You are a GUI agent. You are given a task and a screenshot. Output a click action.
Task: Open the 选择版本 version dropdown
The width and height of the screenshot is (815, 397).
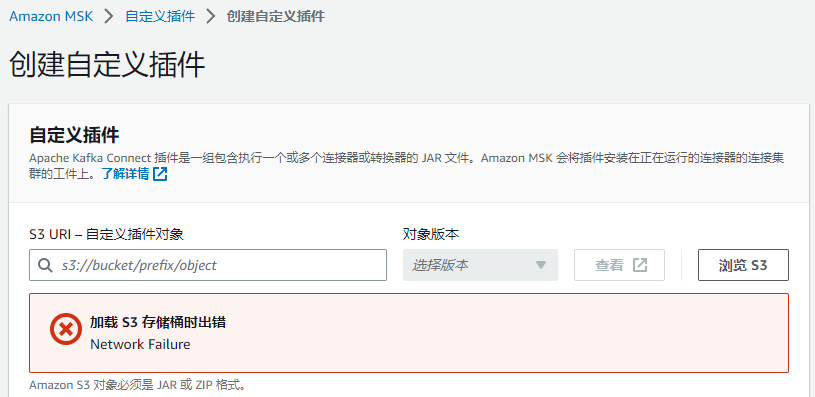click(x=480, y=265)
